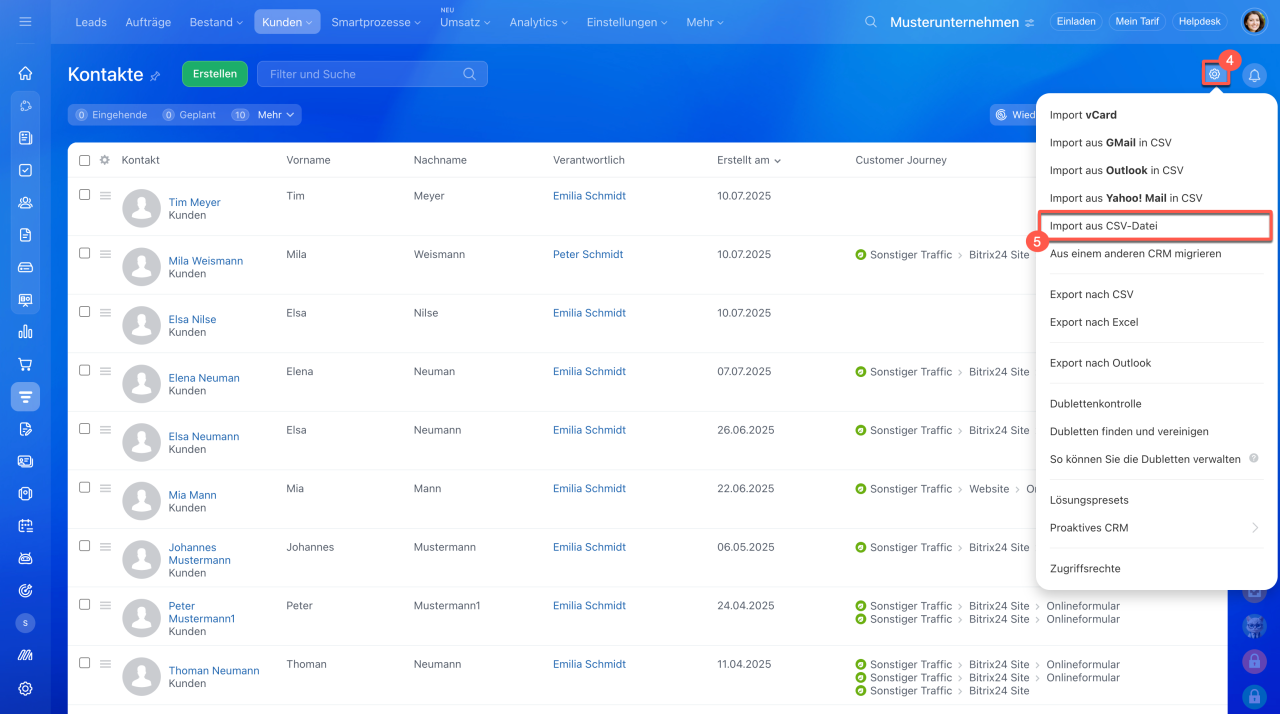The width and height of the screenshot is (1280, 714).
Task: Open the row actions menu for Elena Neuman
Action: 105,371
